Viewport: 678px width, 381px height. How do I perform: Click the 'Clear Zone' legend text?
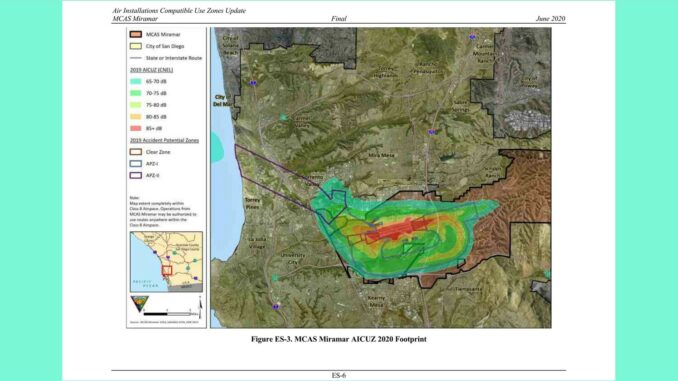pos(158,152)
